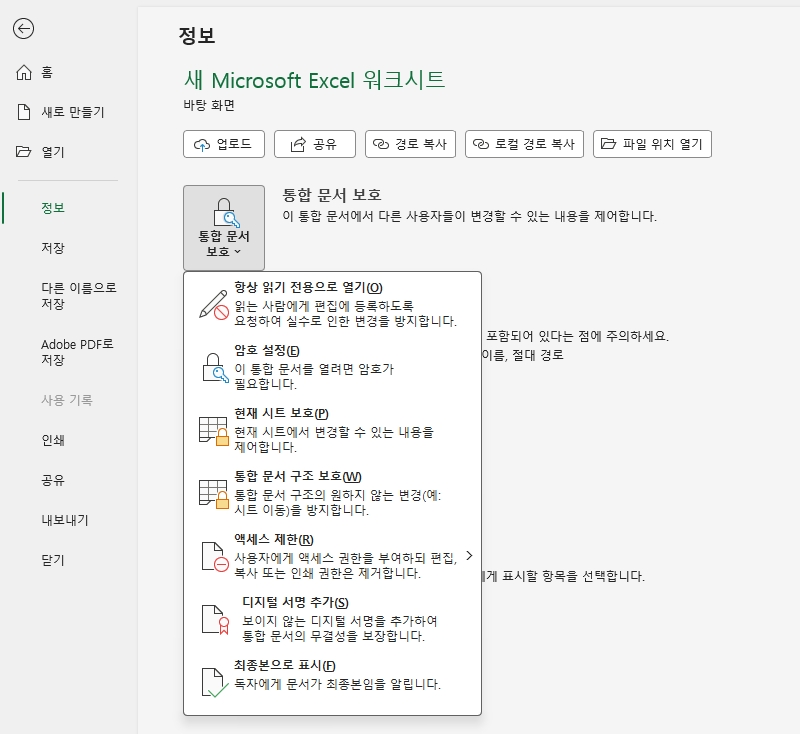This screenshot has height=734, width=800.
Task: Click the 경로 복사 button
Action: [x=410, y=144]
